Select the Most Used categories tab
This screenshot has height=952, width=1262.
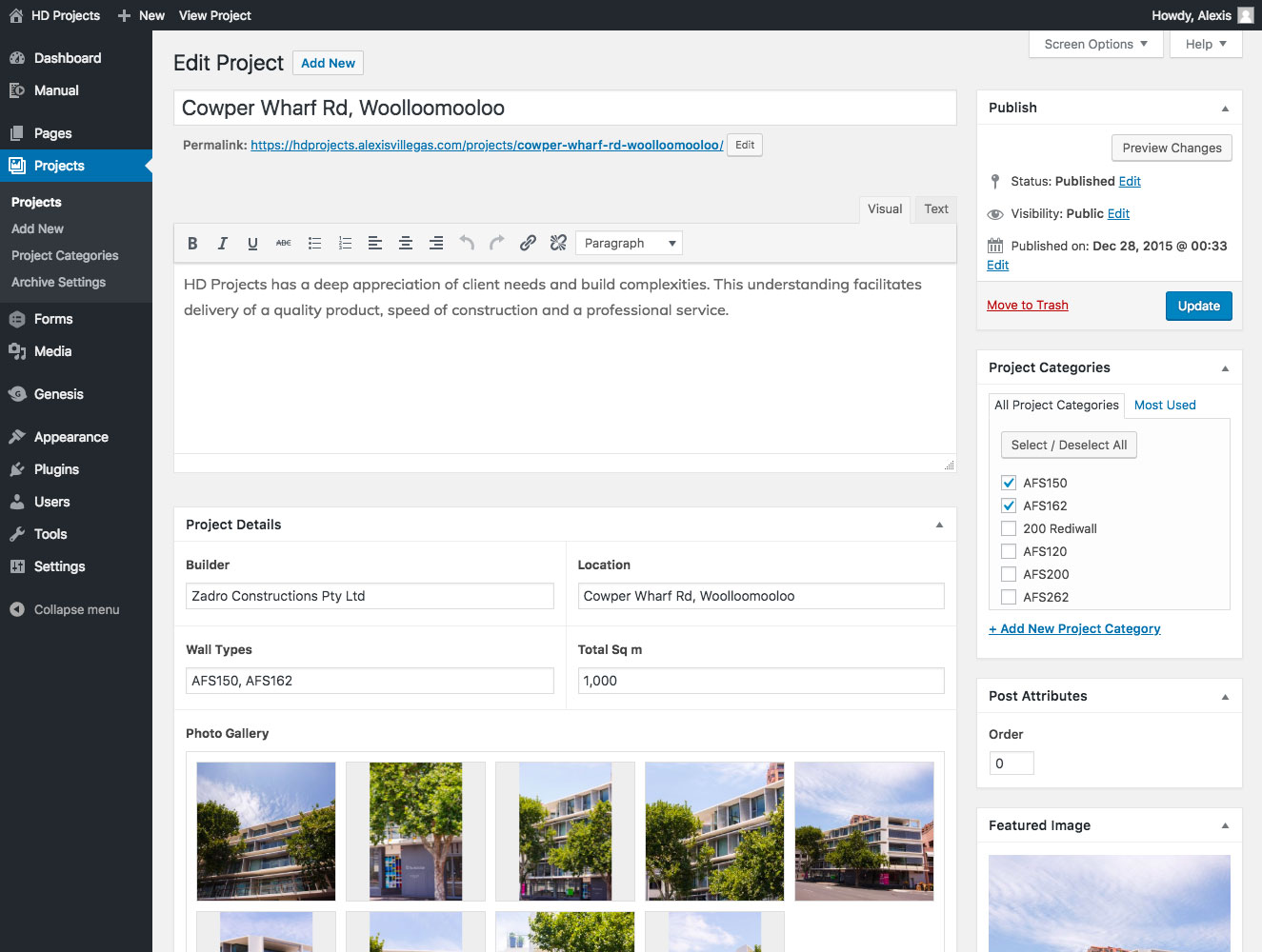(x=1165, y=405)
